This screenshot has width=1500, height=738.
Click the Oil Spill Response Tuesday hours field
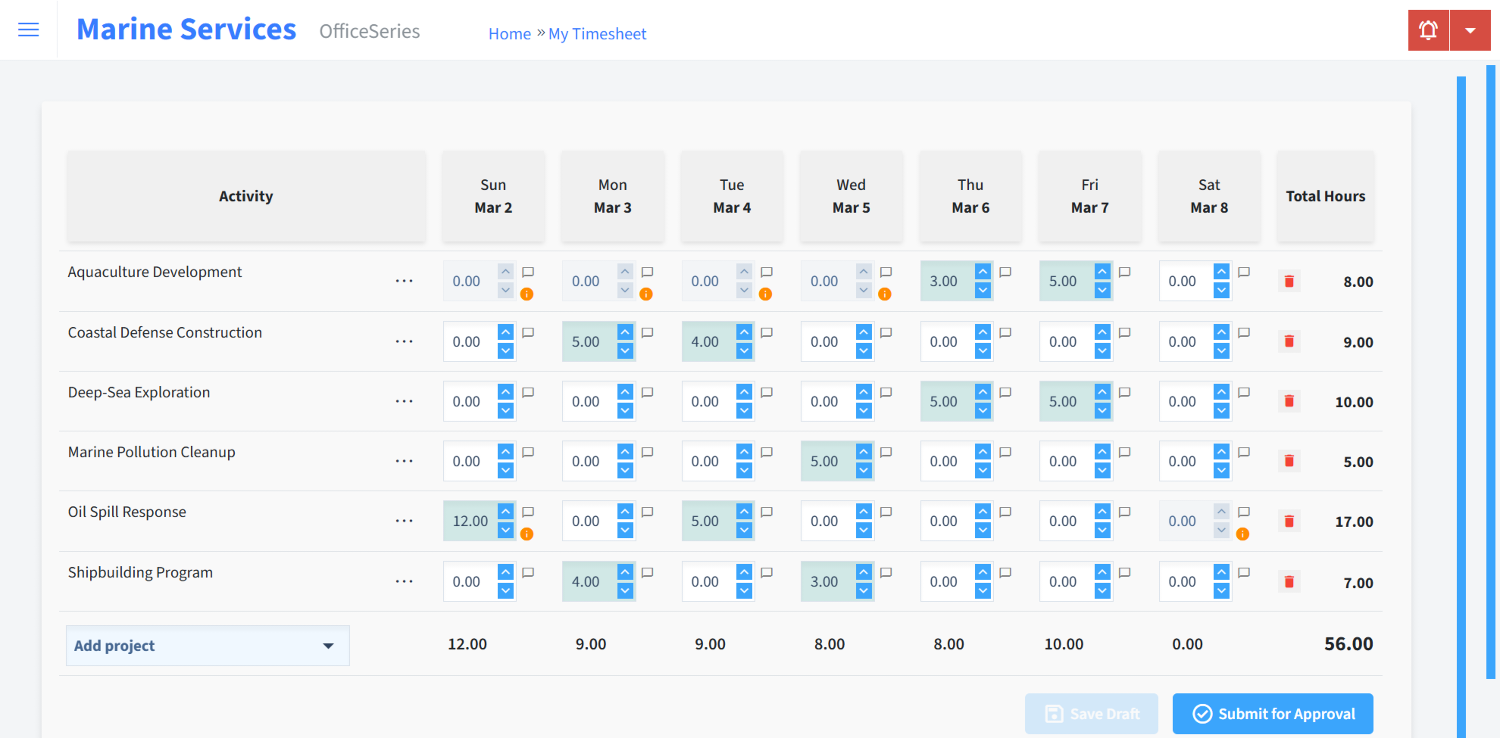[x=706, y=521]
